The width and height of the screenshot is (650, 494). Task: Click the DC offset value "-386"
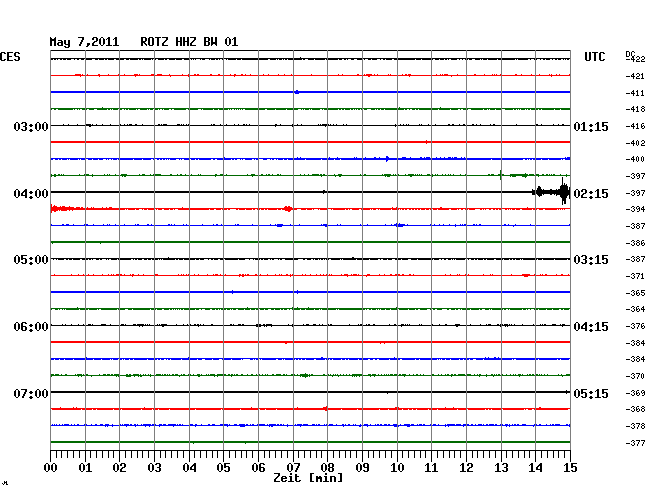[x=635, y=243]
